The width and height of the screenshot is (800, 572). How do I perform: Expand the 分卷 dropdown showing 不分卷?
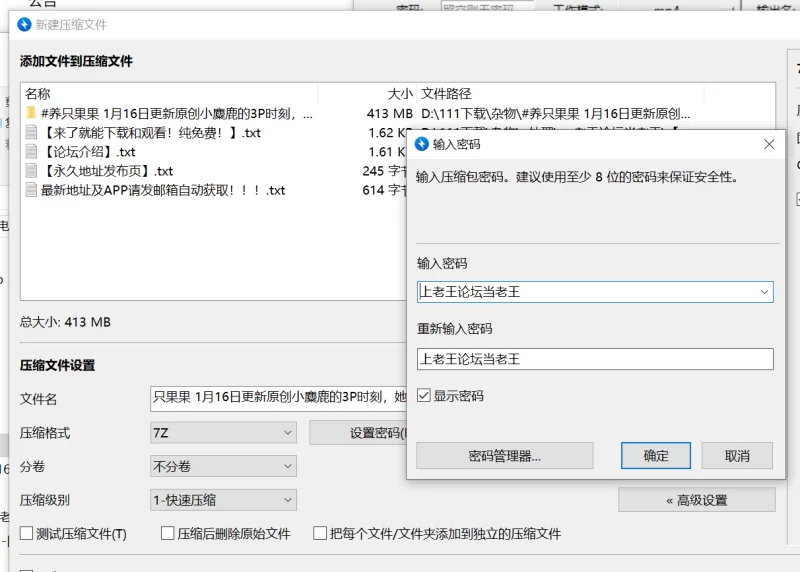point(222,467)
